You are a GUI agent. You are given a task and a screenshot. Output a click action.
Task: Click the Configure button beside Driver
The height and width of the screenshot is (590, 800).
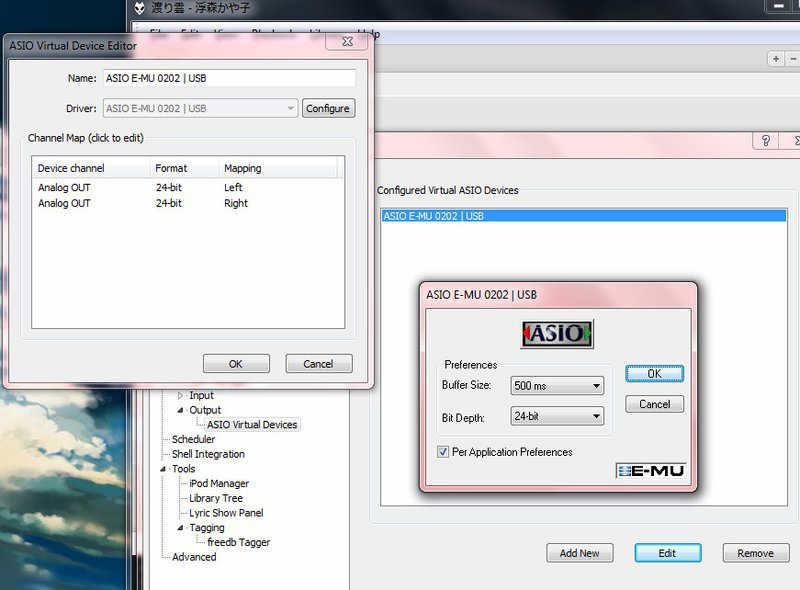[x=328, y=108]
